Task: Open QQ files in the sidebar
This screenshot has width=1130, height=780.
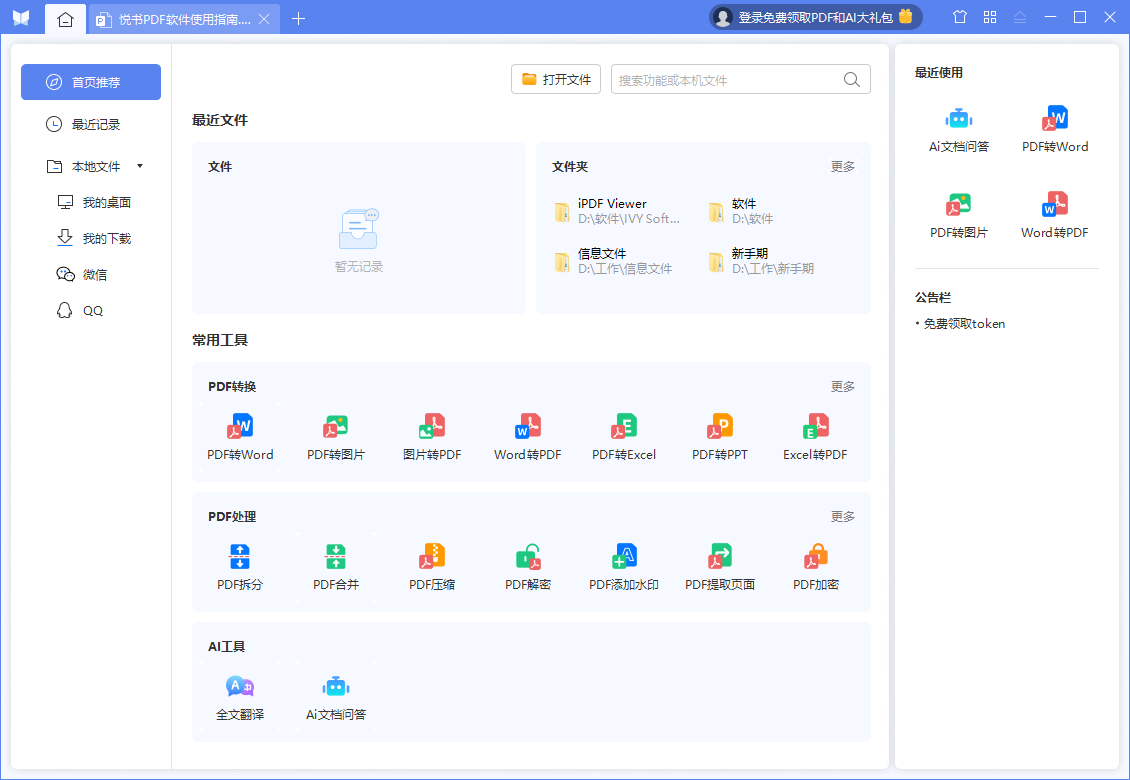Action: 80,311
